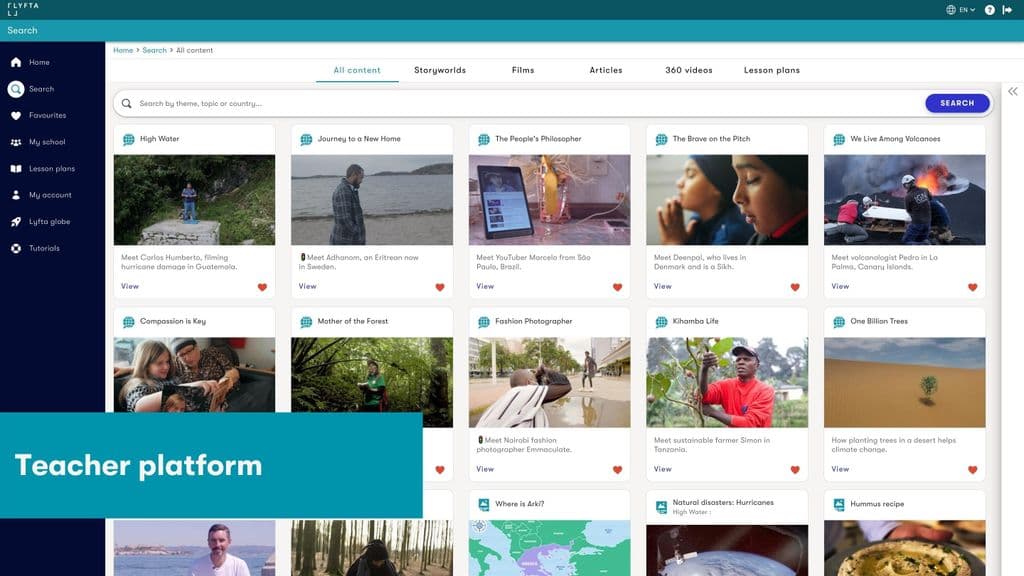Switch to the Articles tab

pos(606,70)
